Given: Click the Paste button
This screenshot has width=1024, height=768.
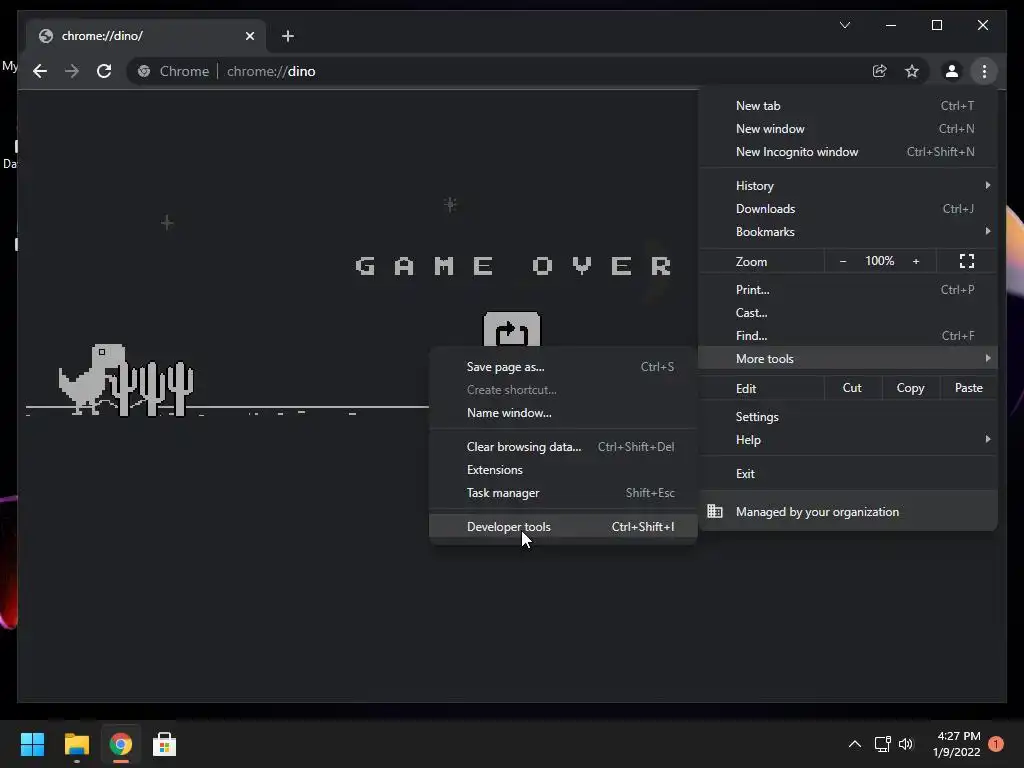Looking at the screenshot, I should click(x=968, y=388).
